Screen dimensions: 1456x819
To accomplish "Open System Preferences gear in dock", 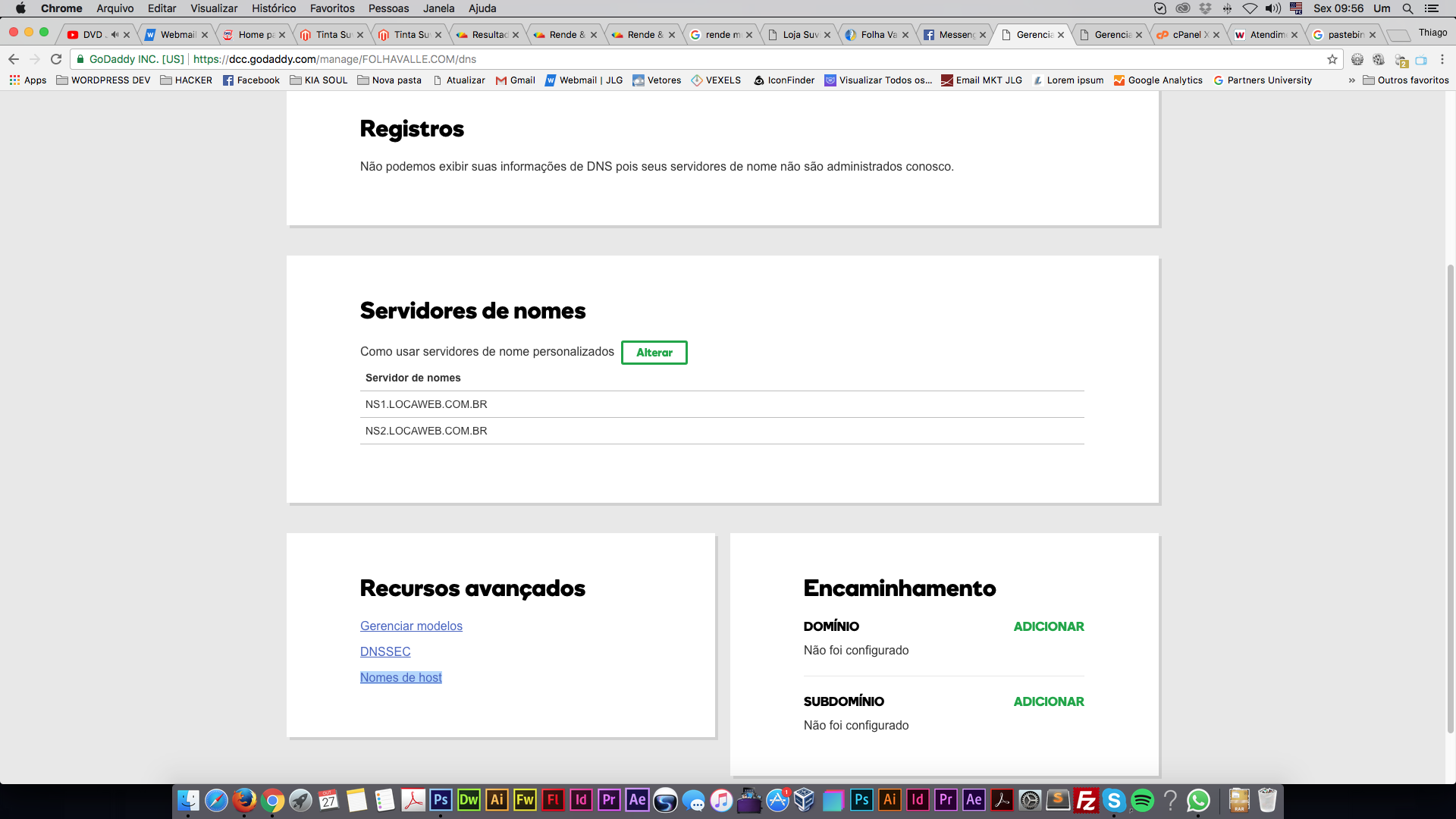I will (x=1030, y=800).
